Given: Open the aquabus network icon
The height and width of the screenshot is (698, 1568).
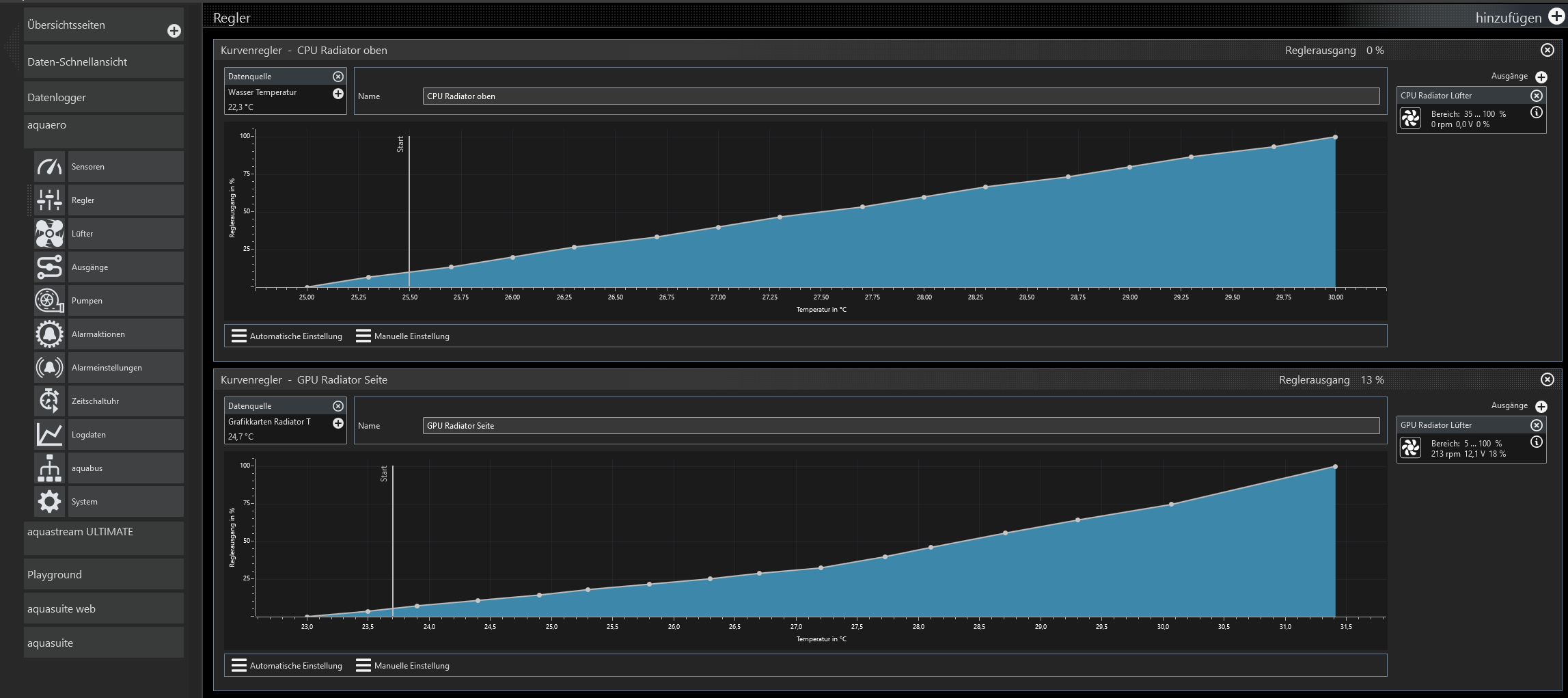Looking at the screenshot, I should 50,468.
